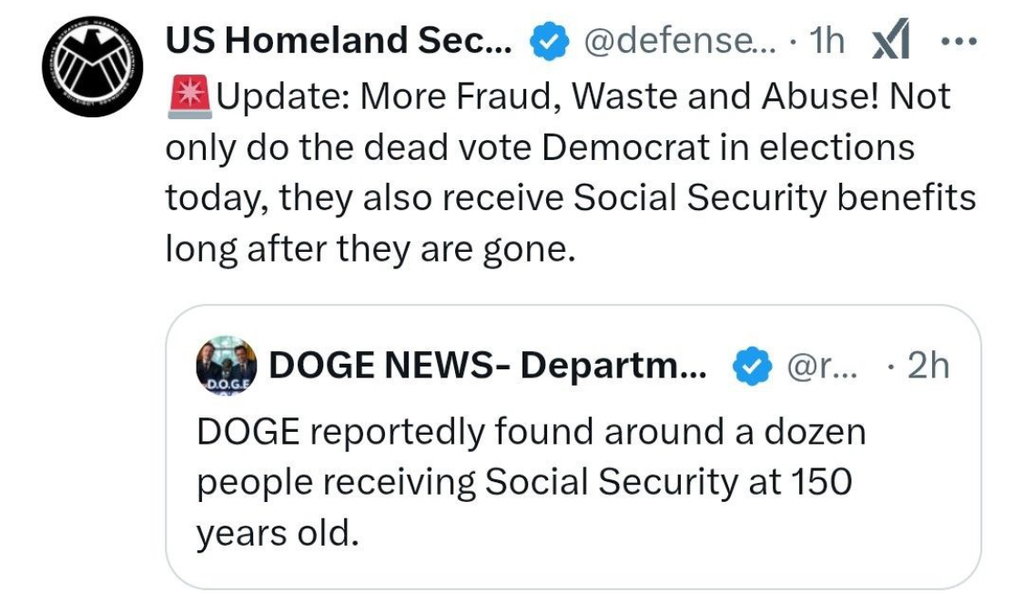Image resolution: width=1024 pixels, height=593 pixels.
Task: Click the verified badge beside US Homeland Sec
Action: click(x=548, y=41)
